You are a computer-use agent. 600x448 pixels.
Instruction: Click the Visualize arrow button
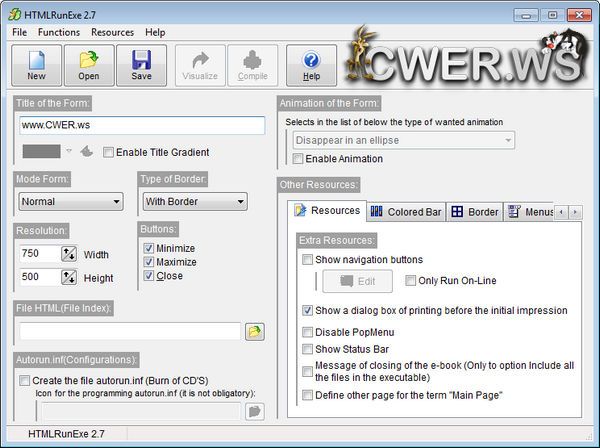[x=200, y=65]
